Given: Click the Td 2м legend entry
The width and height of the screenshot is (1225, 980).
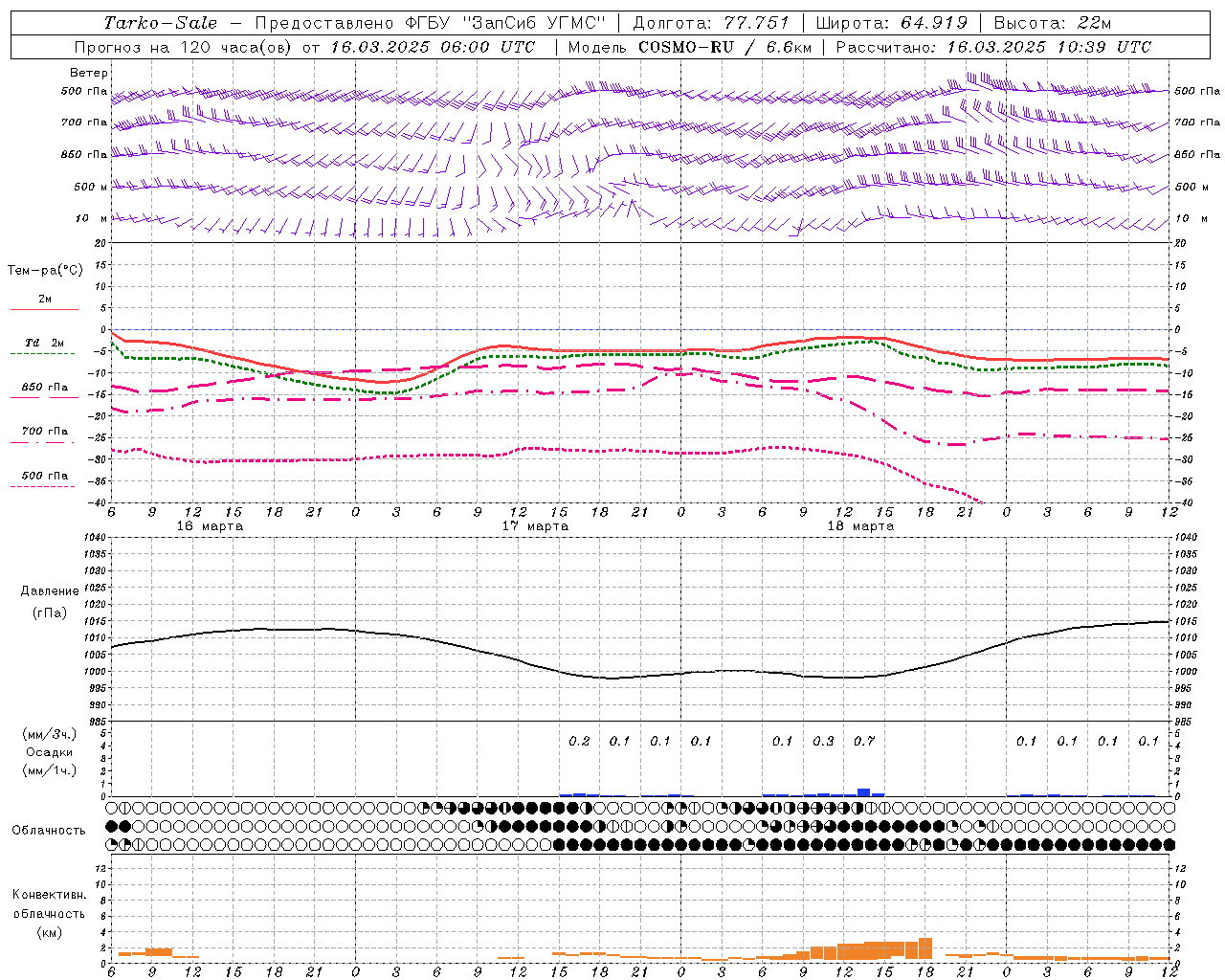Looking at the screenshot, I should [x=44, y=343].
